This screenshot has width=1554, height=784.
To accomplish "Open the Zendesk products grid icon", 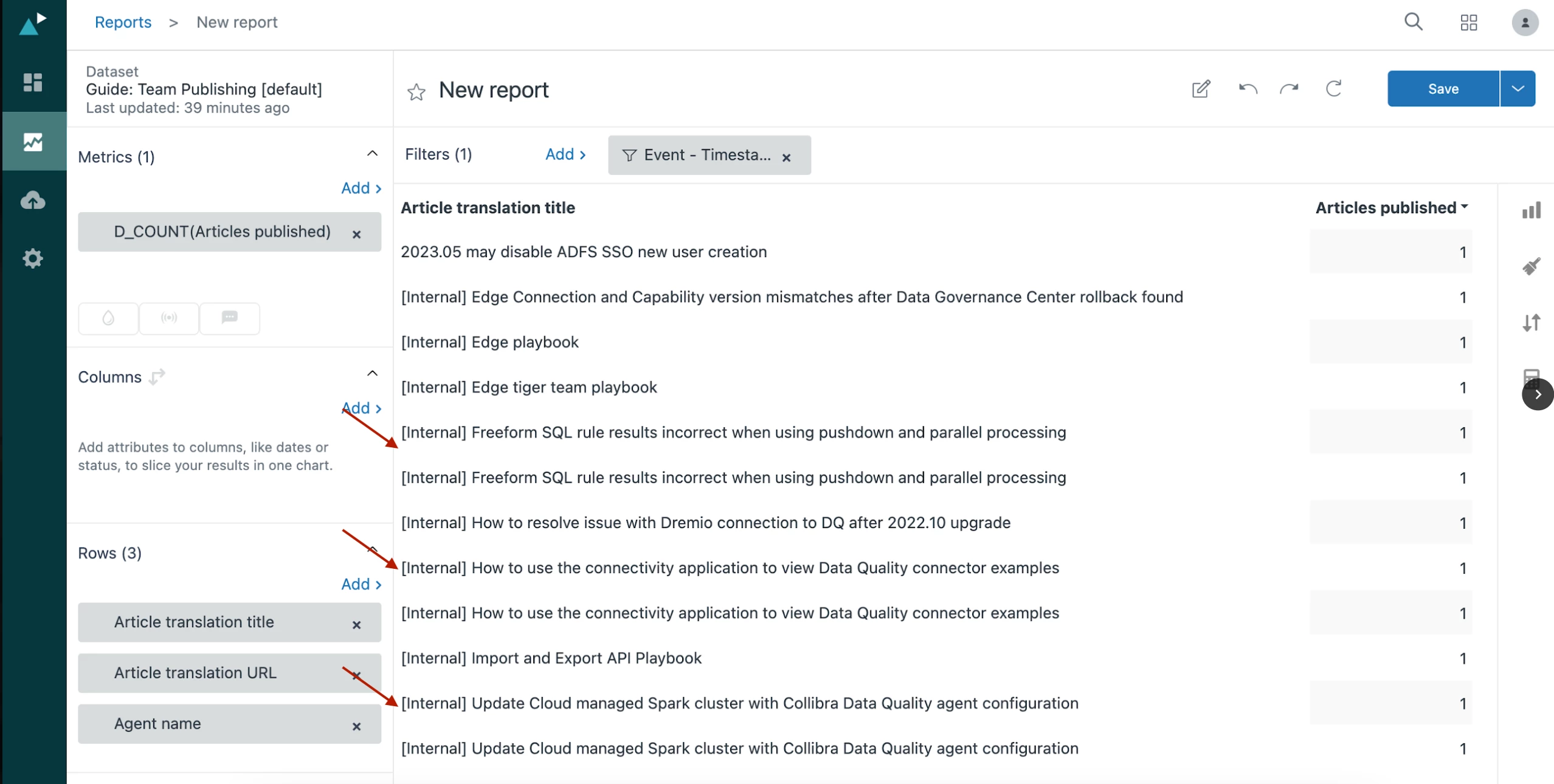I will 1469,23.
